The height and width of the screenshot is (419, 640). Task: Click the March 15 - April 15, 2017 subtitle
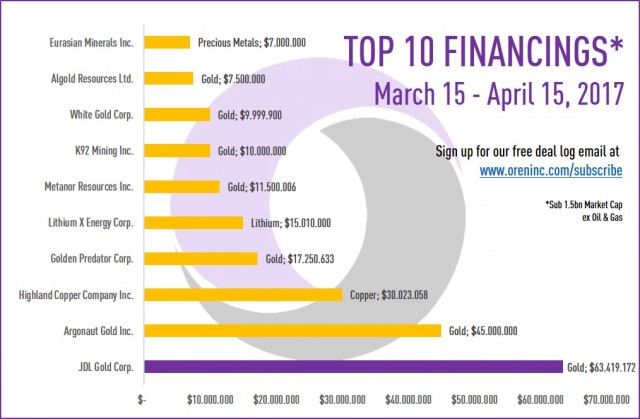click(499, 94)
